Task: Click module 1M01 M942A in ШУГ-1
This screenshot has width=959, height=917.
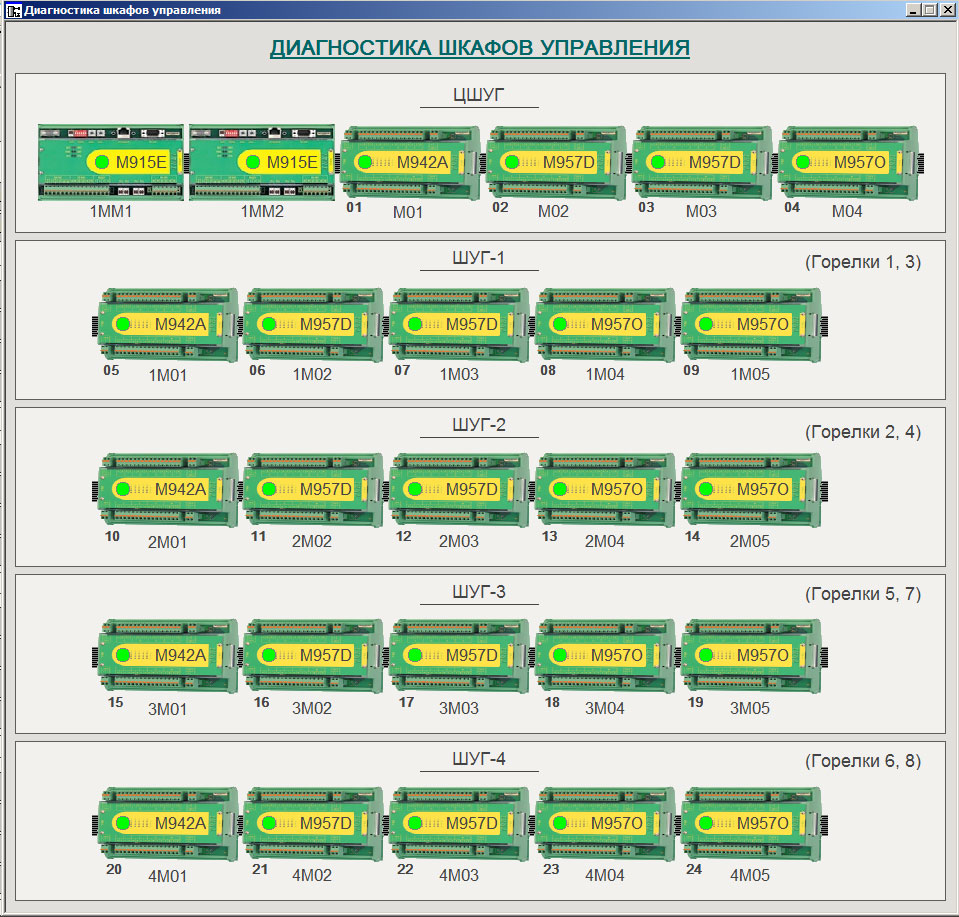Action: pos(167,324)
